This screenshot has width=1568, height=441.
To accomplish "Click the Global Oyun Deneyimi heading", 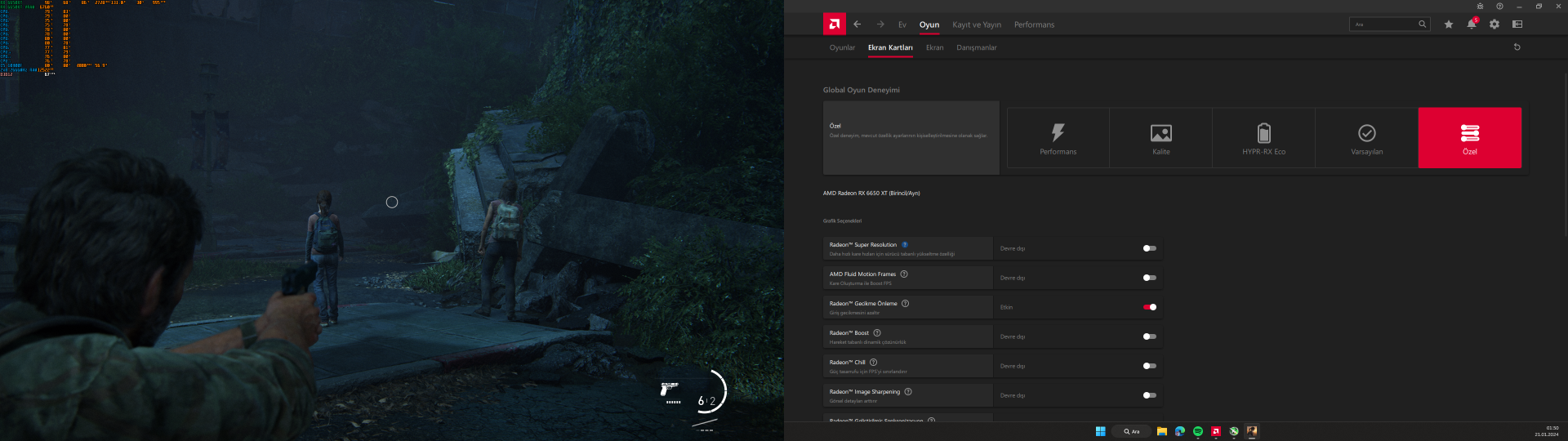I will (862, 90).
